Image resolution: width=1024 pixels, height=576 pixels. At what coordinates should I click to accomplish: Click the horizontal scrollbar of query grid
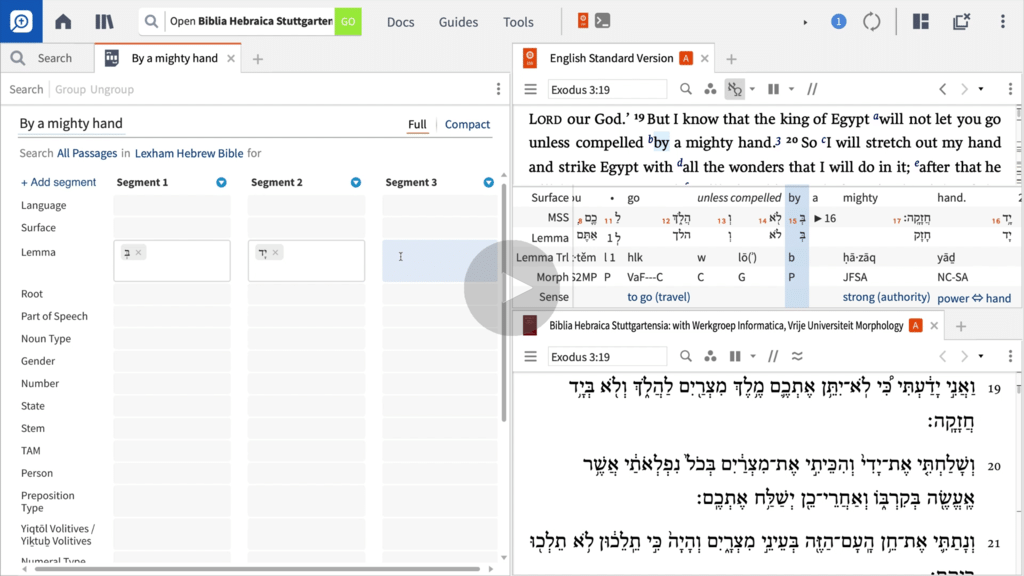257,569
